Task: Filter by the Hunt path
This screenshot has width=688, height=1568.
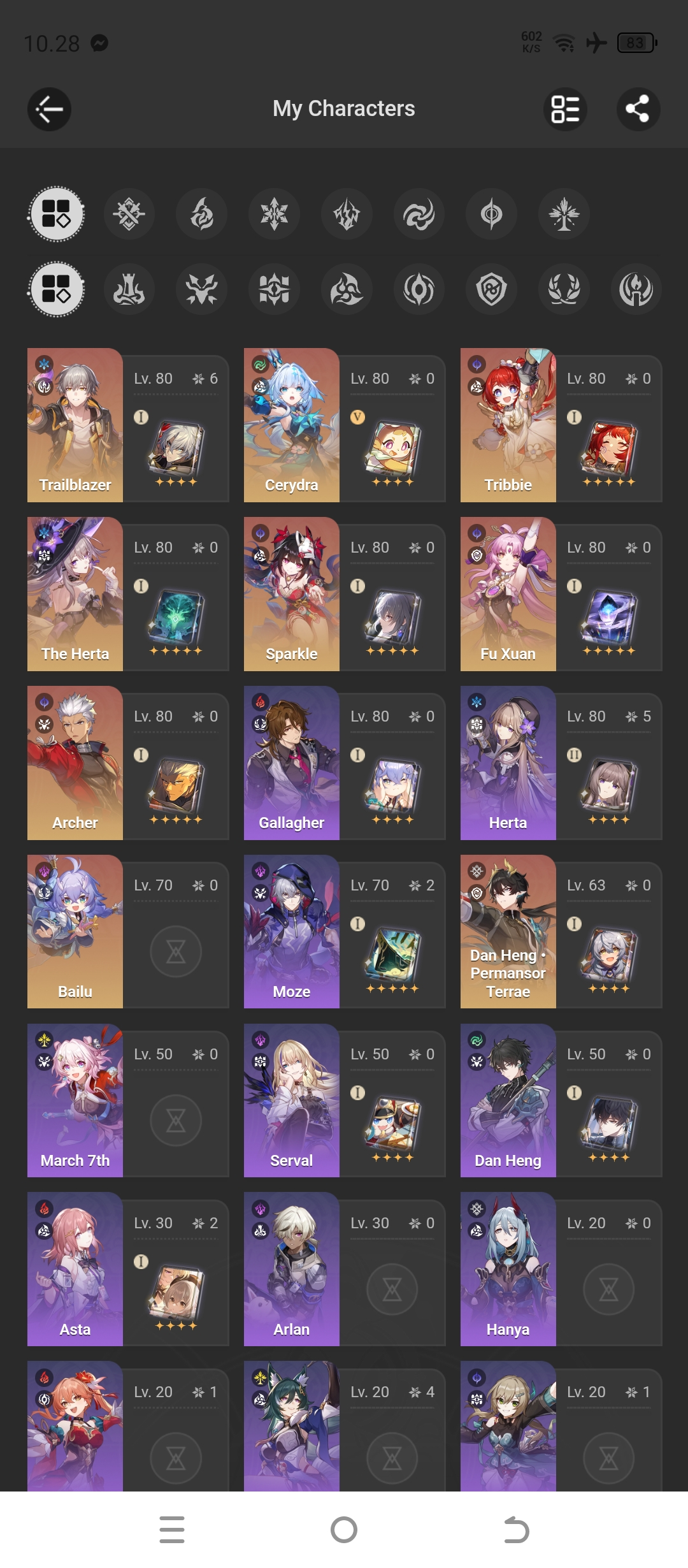Action: 202,289
